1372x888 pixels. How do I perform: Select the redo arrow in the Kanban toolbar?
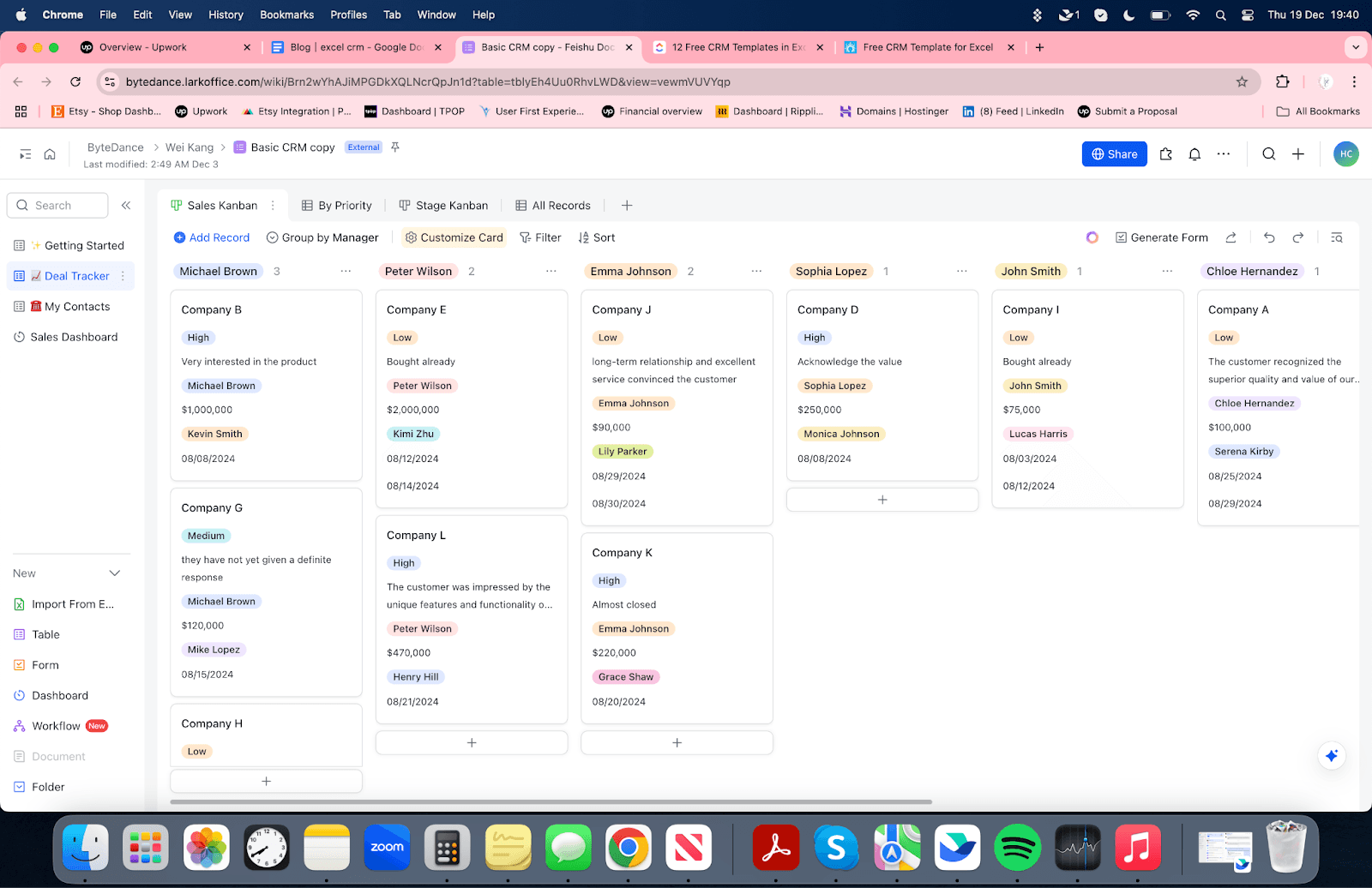pyautogui.click(x=1298, y=237)
